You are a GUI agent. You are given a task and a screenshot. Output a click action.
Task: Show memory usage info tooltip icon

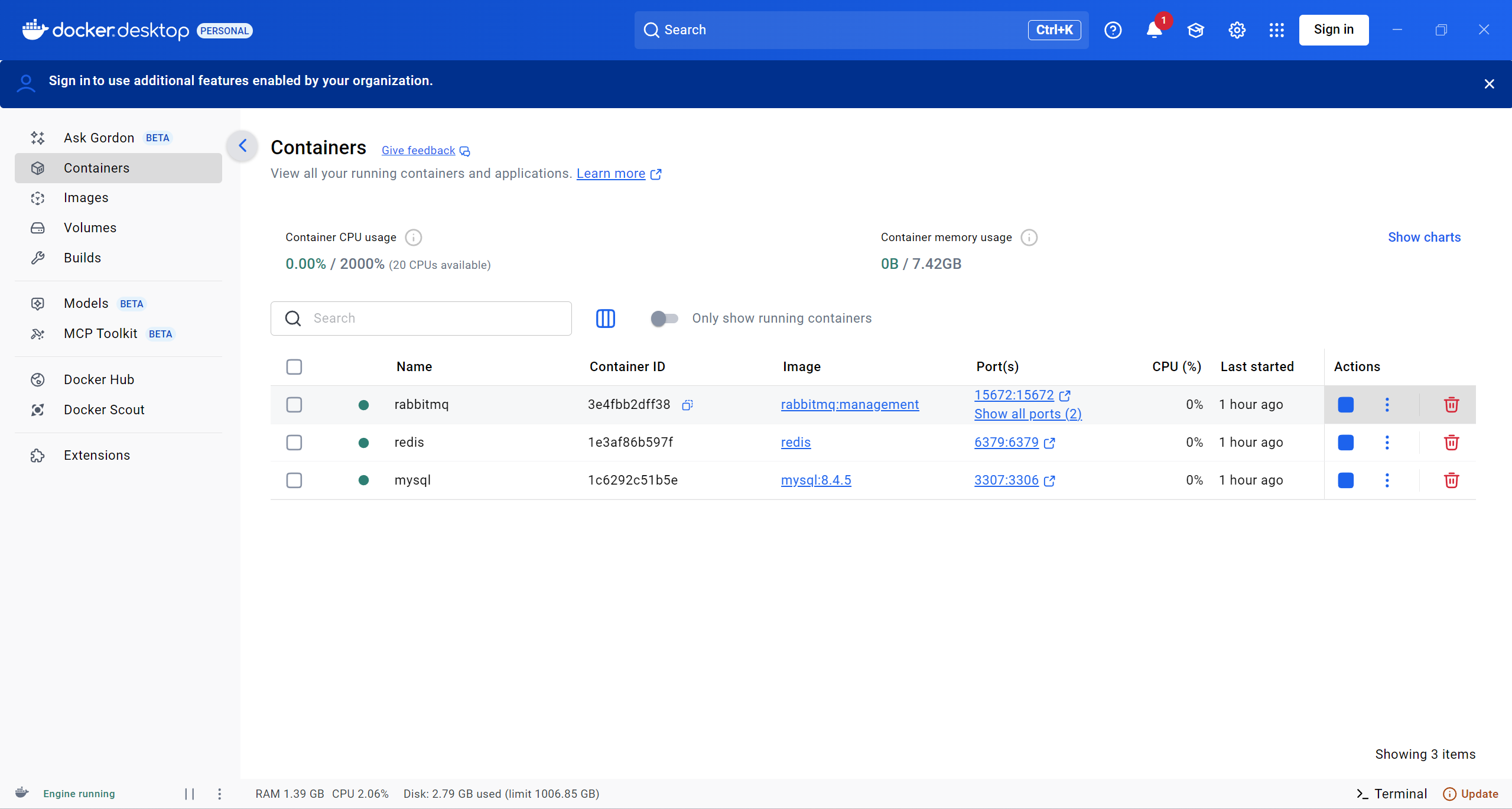click(x=1029, y=238)
